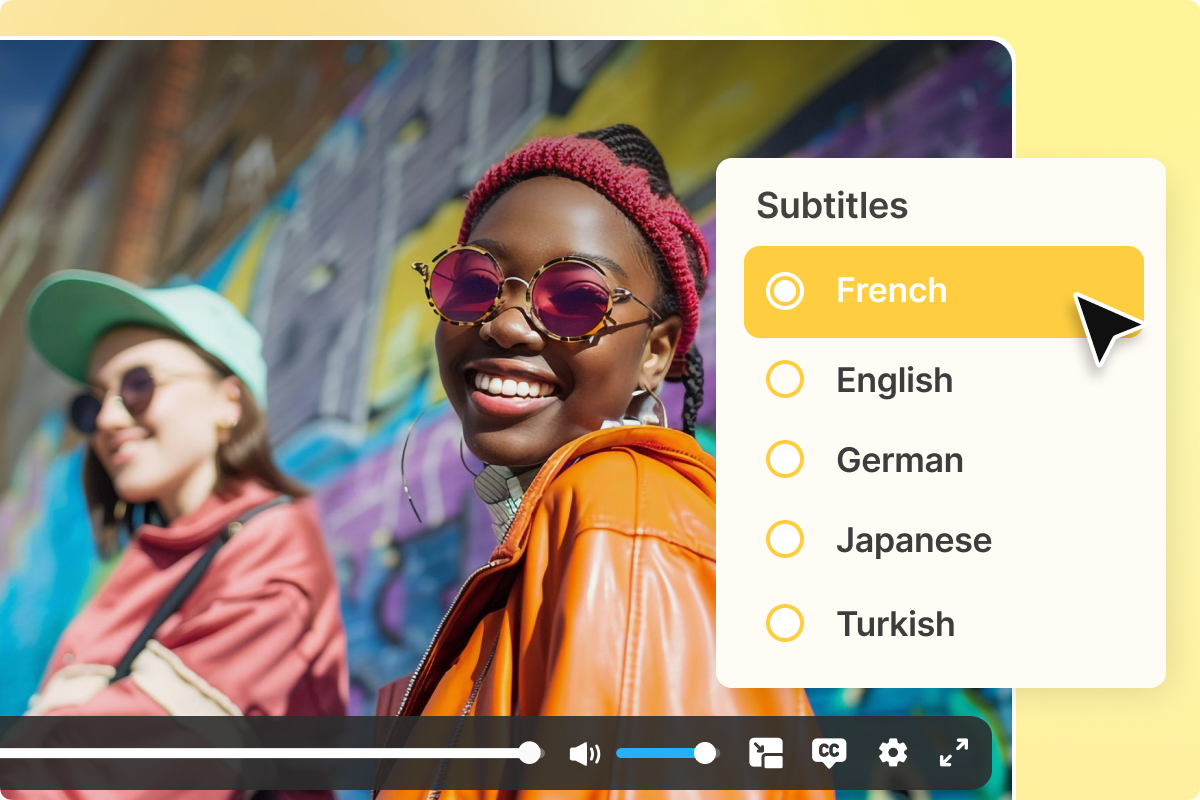Click the "Turkish" label text

pyautogui.click(x=896, y=624)
